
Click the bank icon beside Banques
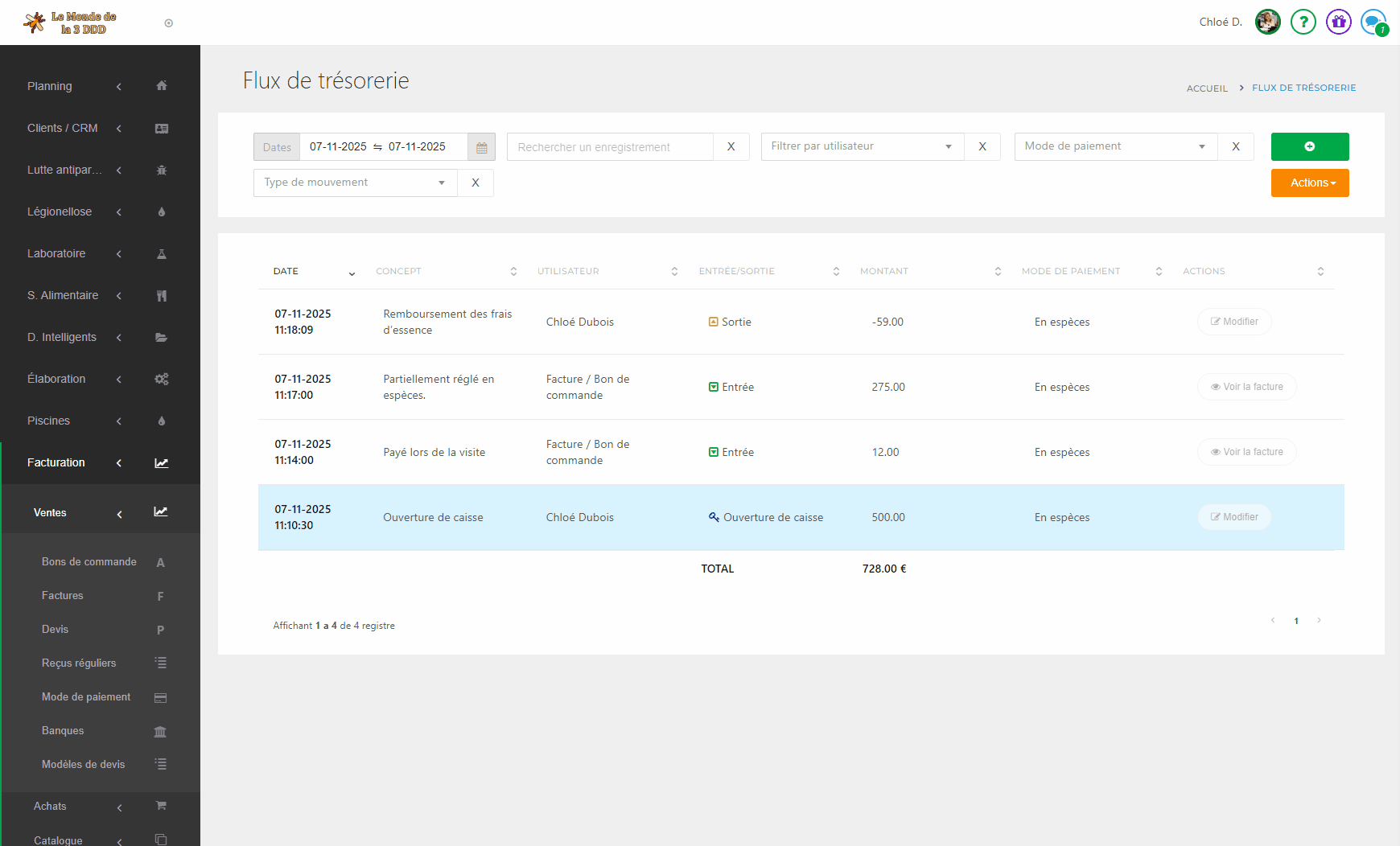point(160,731)
